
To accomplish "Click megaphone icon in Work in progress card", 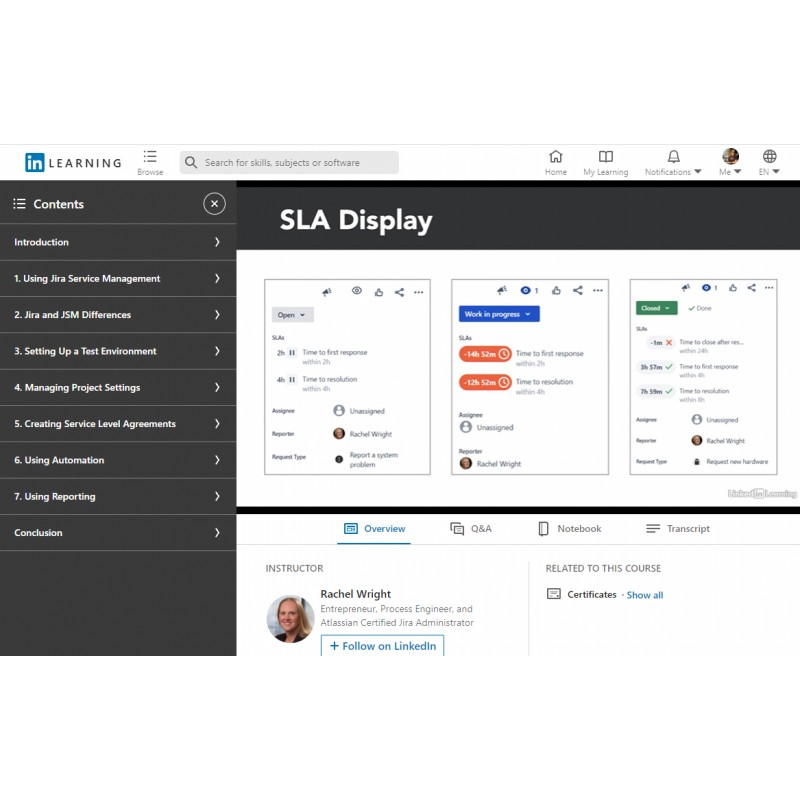I will (502, 290).
